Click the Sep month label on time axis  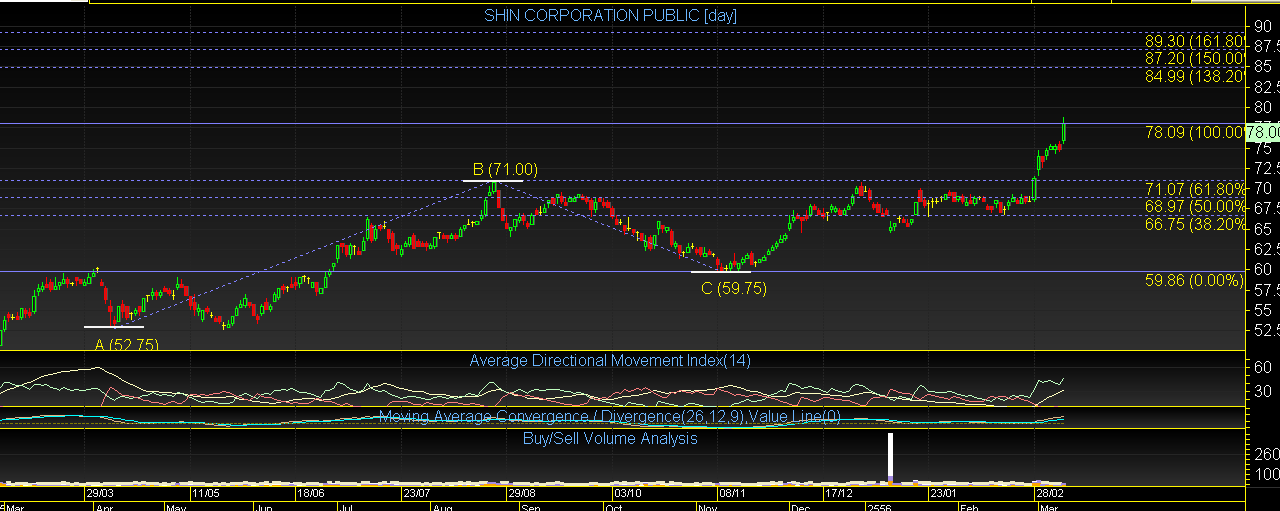(532, 507)
